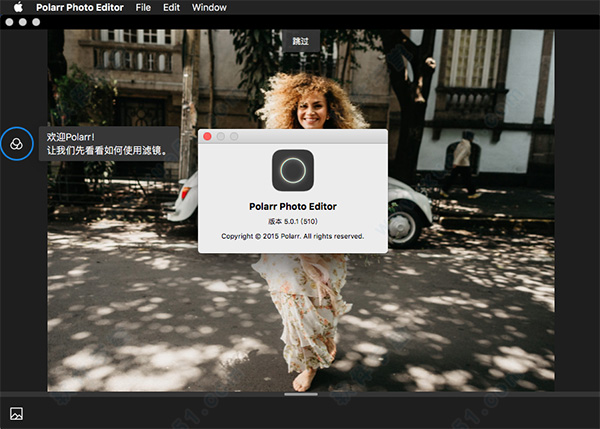Viewport: 600px width, 429px height.
Task: Click the Polarr app logo in About dialog
Action: point(293,170)
